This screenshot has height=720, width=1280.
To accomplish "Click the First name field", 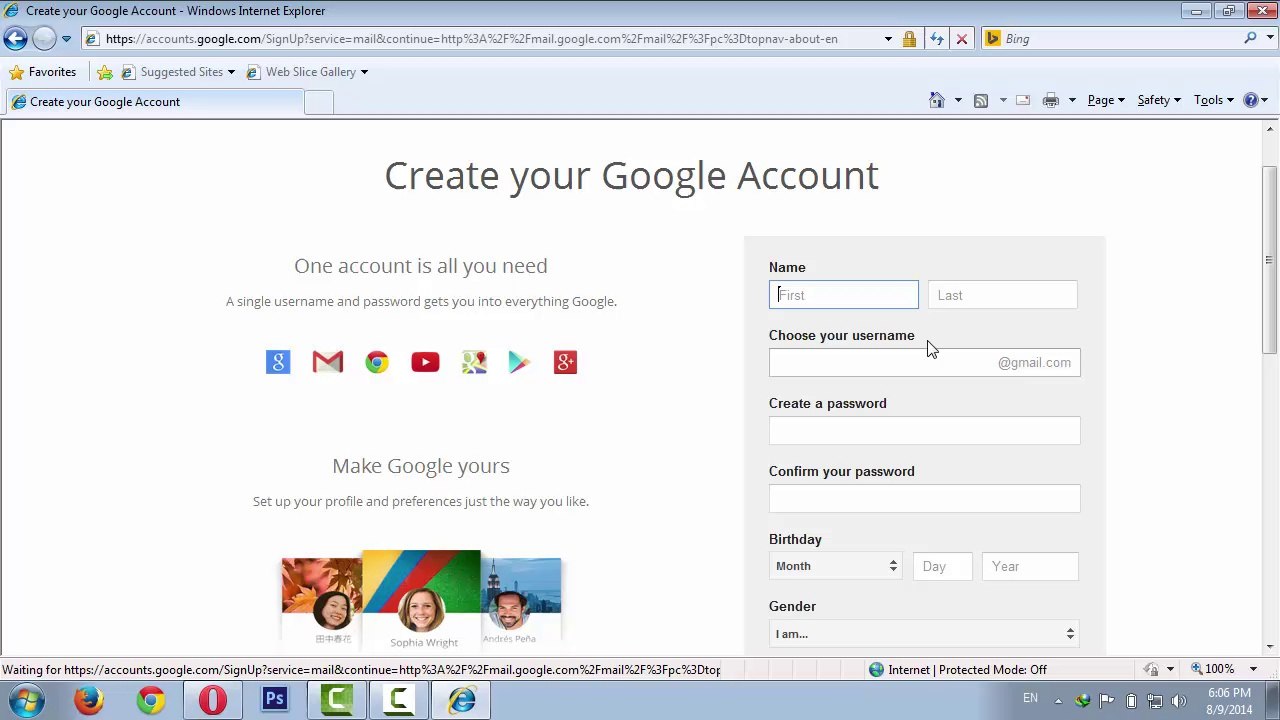I will point(844,295).
